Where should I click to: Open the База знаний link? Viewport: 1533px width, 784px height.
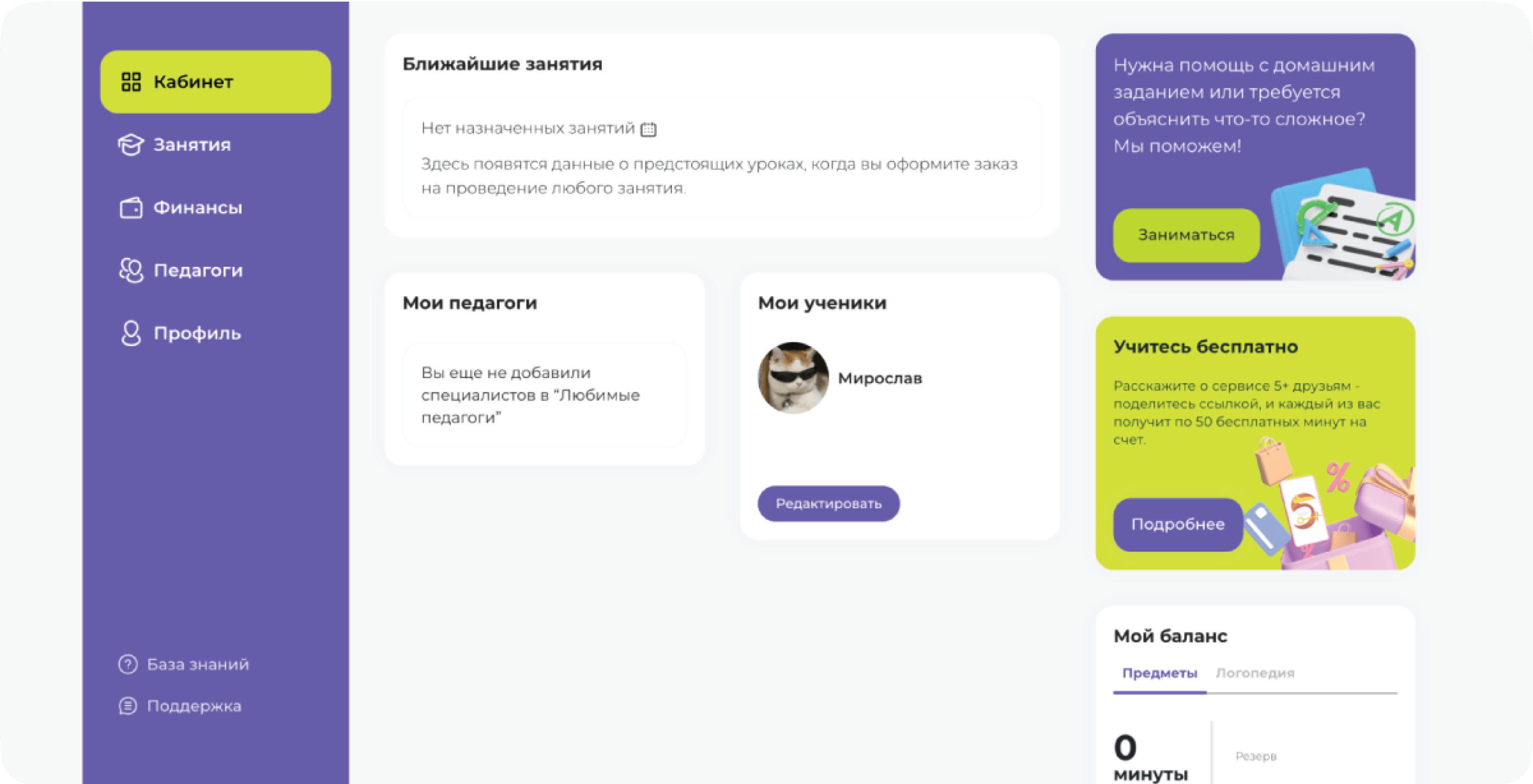198,664
